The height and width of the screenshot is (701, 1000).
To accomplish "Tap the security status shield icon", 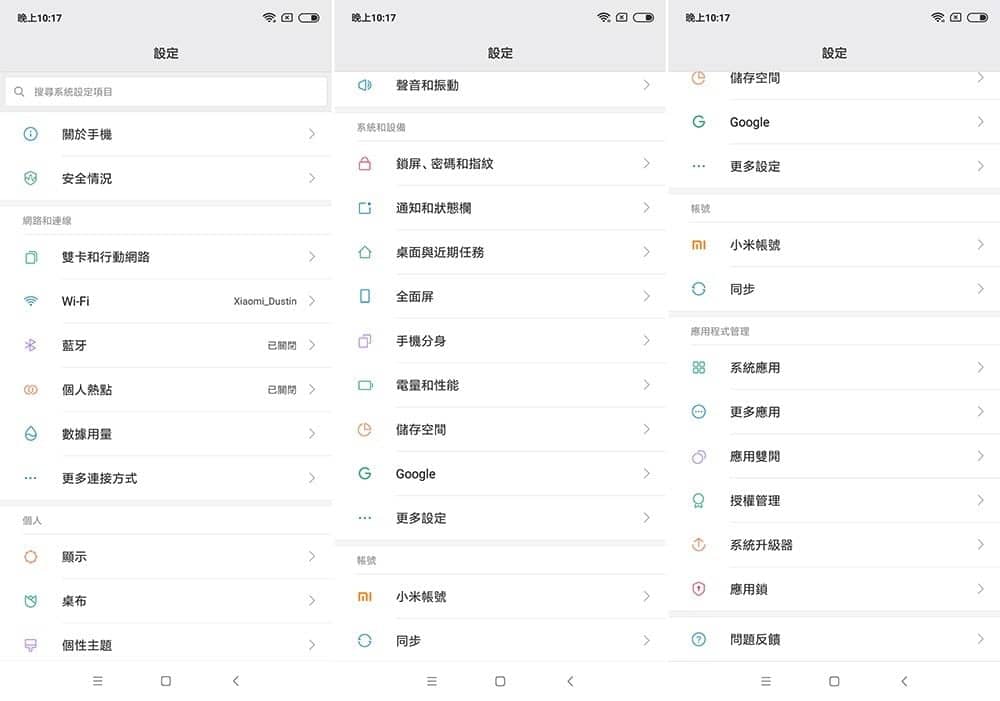I will pyautogui.click(x=31, y=178).
